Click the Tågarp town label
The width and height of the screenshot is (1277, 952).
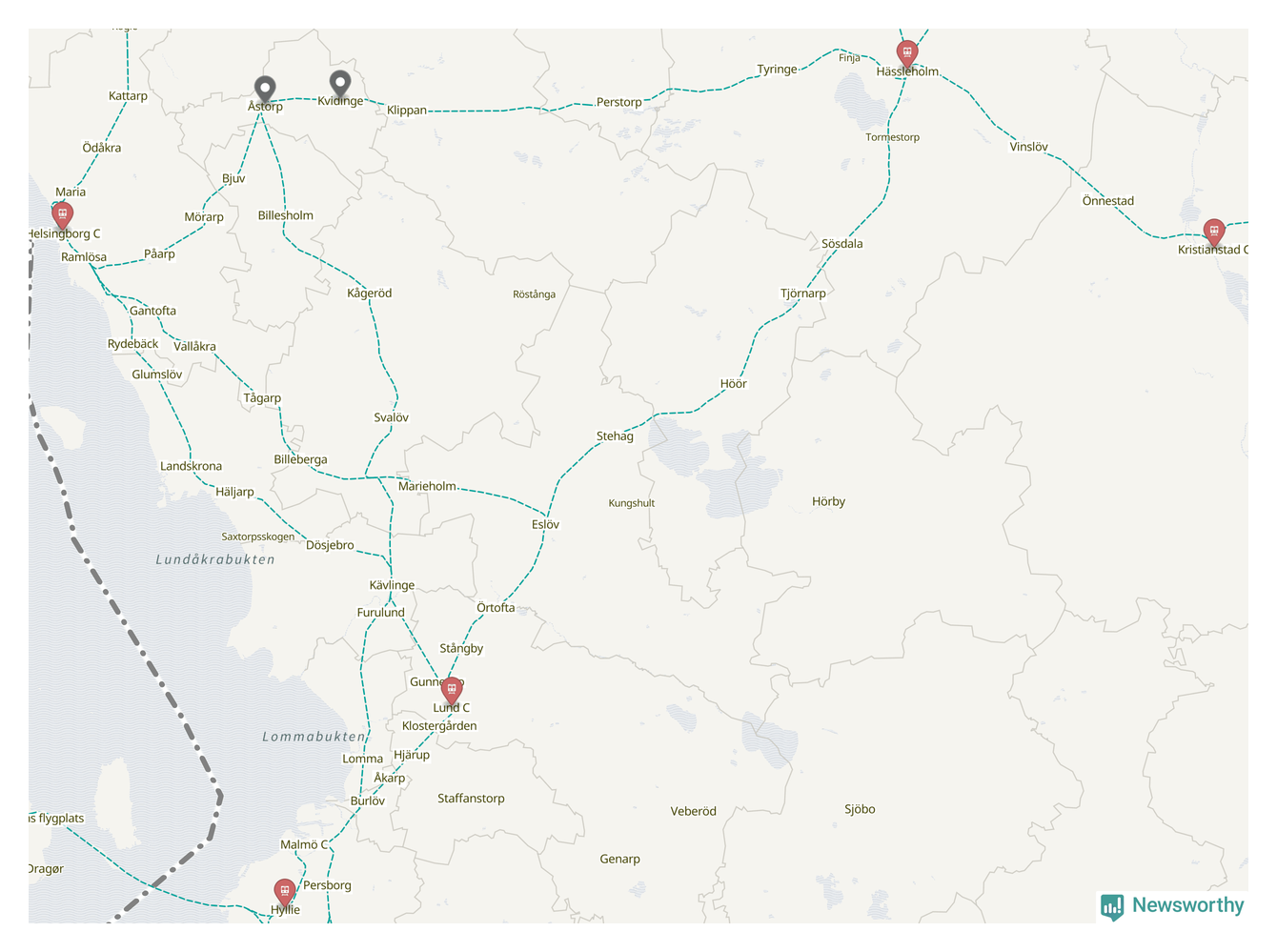pyautogui.click(x=262, y=398)
